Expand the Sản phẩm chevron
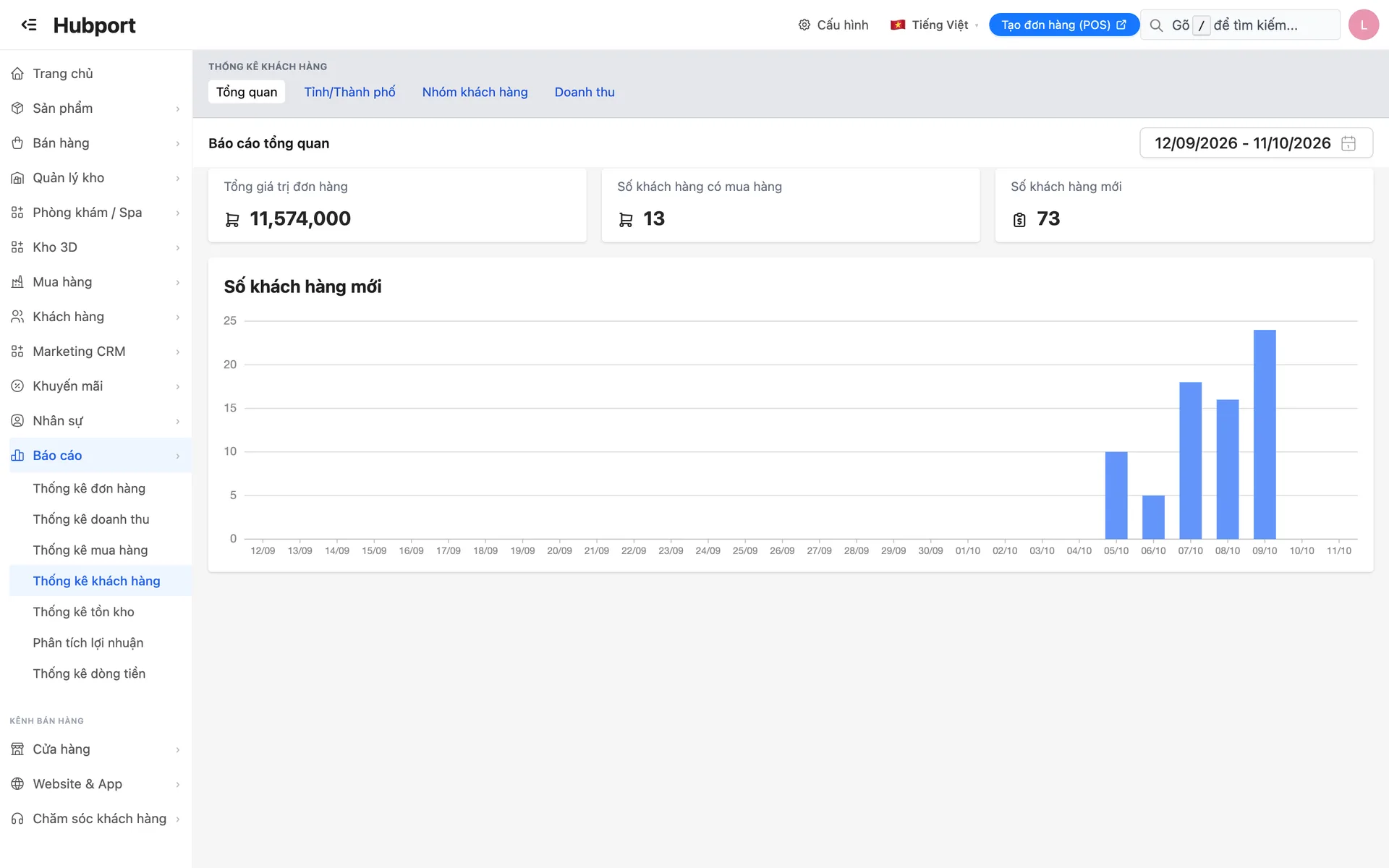 (177, 109)
